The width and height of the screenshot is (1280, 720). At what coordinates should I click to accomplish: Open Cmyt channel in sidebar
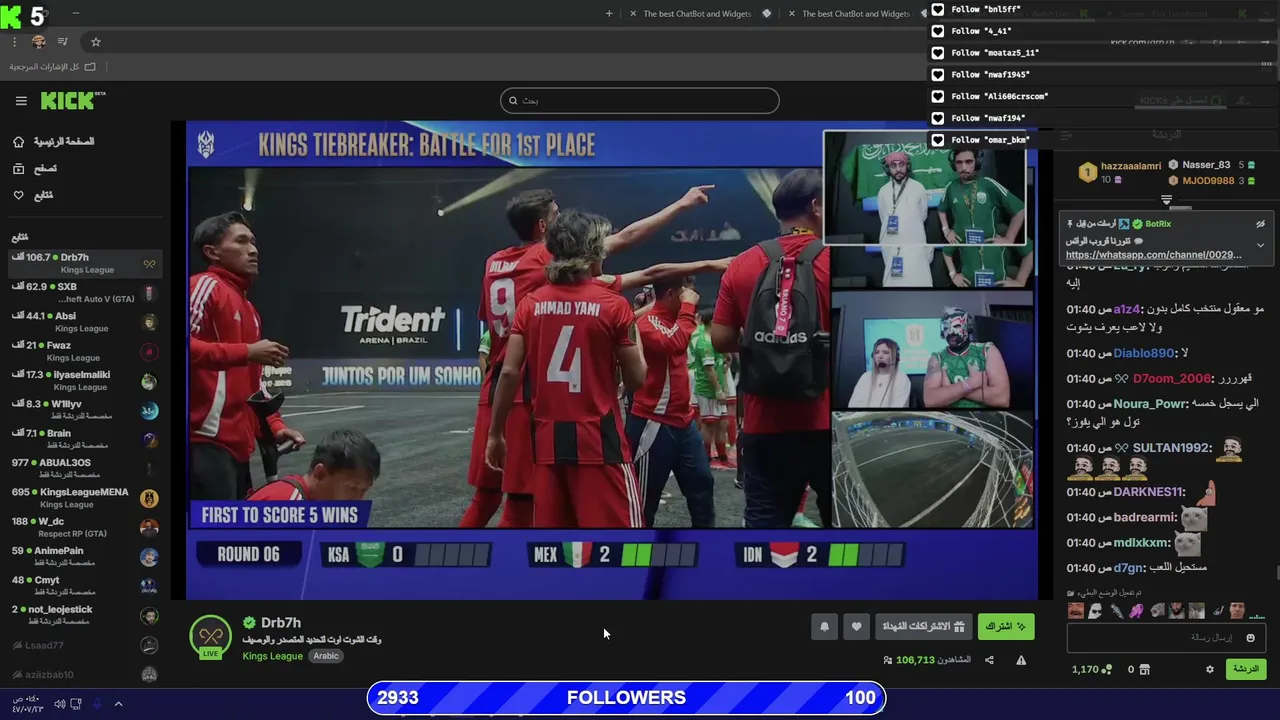(x=84, y=585)
